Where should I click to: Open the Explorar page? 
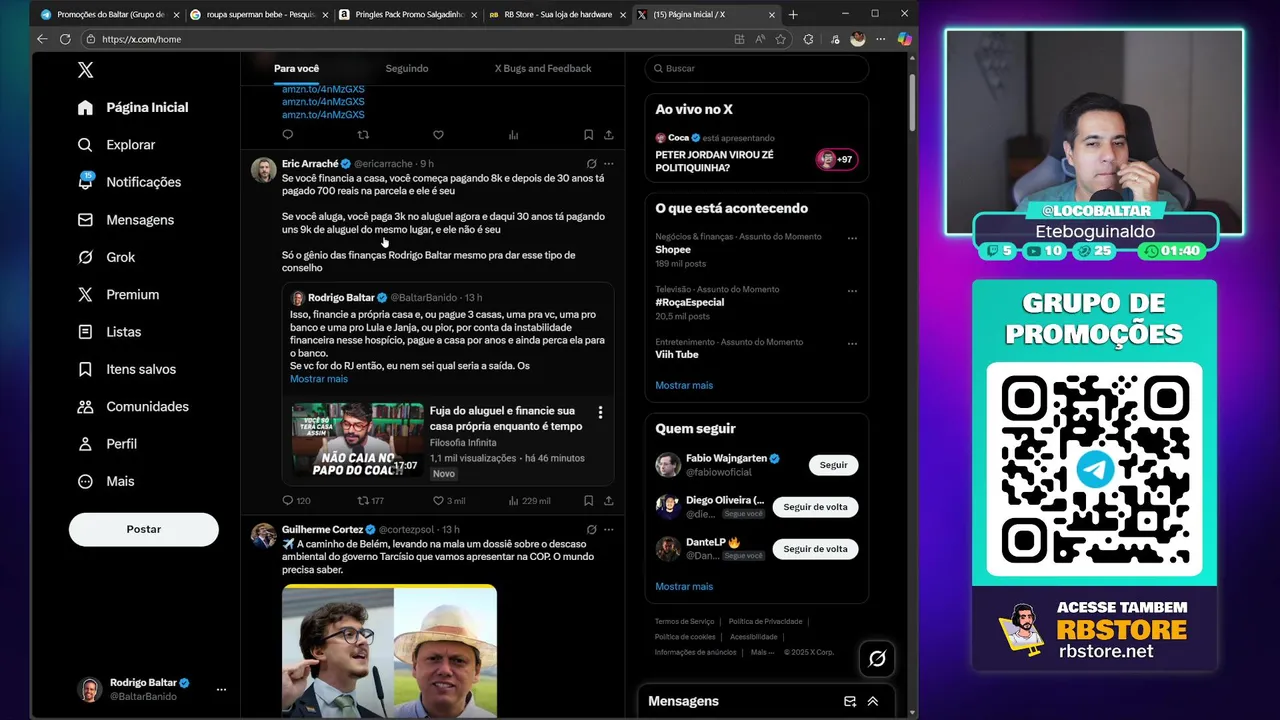(x=116, y=145)
